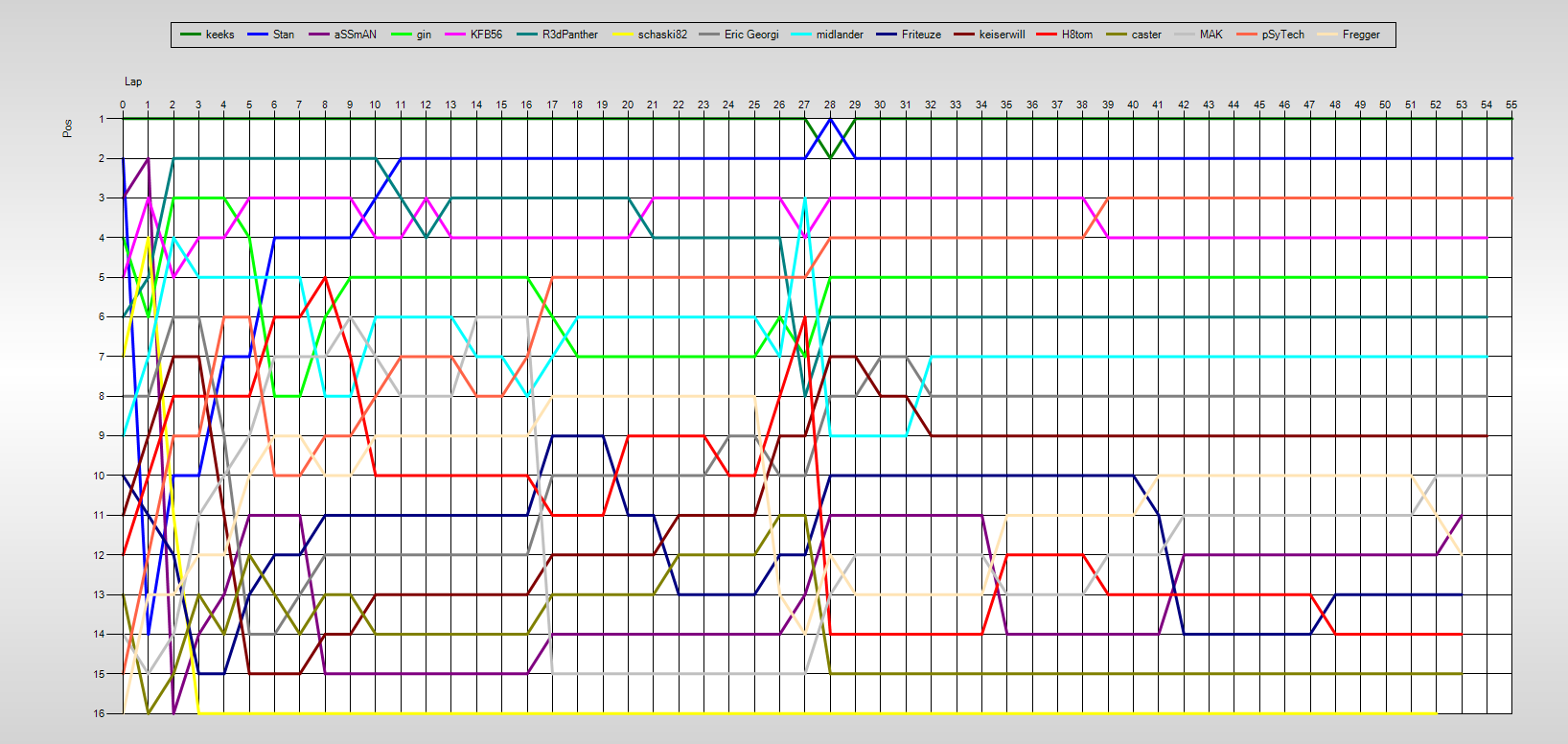Click the teal R3dPanther legend swatch
The image size is (1568, 744).
pos(527,35)
